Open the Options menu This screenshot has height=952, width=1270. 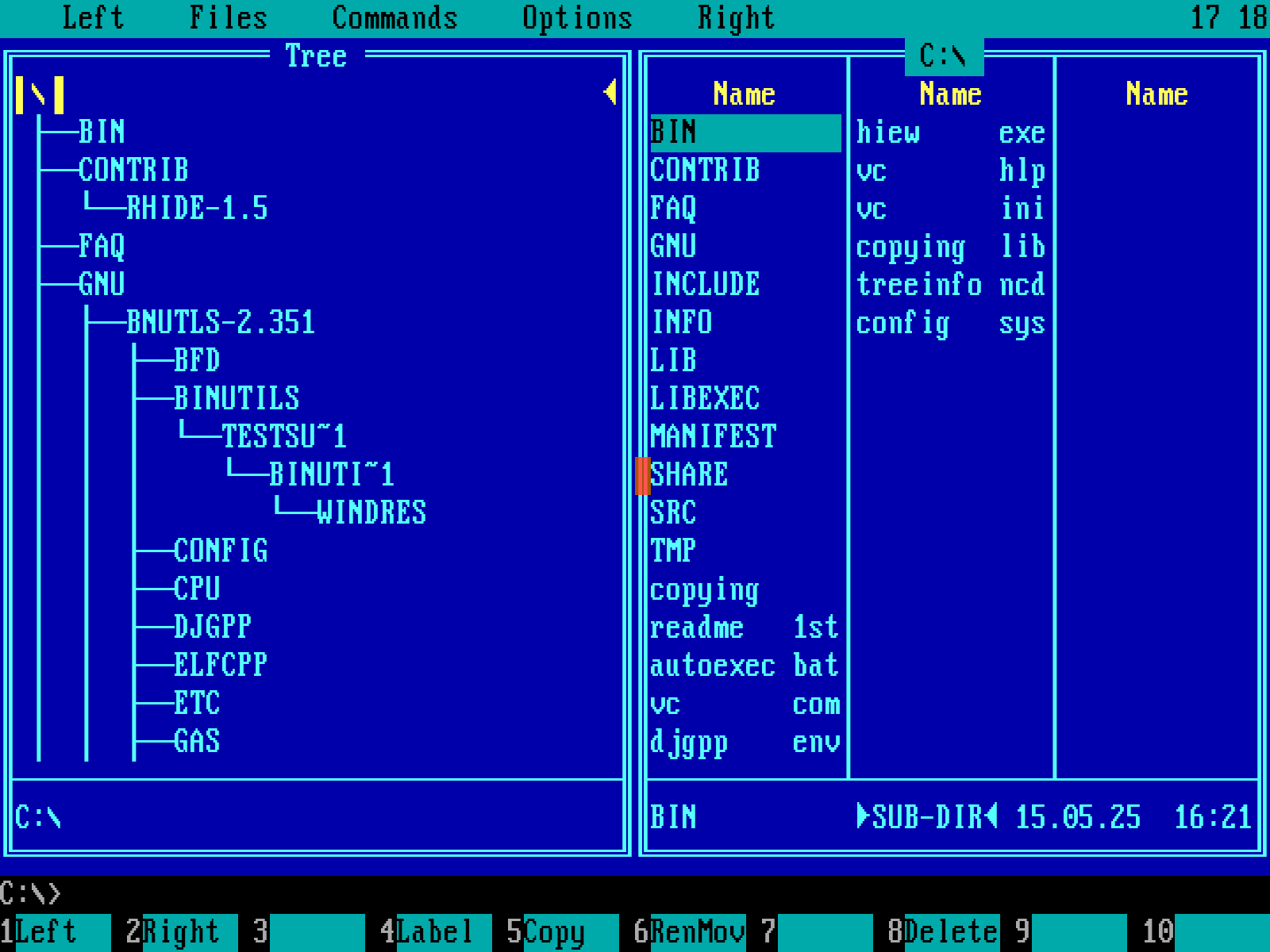[577, 17]
